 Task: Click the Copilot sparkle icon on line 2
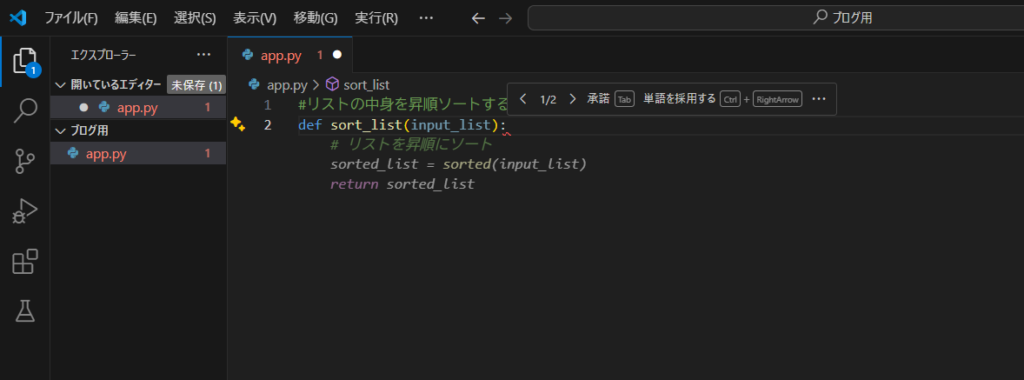pyautogui.click(x=237, y=125)
